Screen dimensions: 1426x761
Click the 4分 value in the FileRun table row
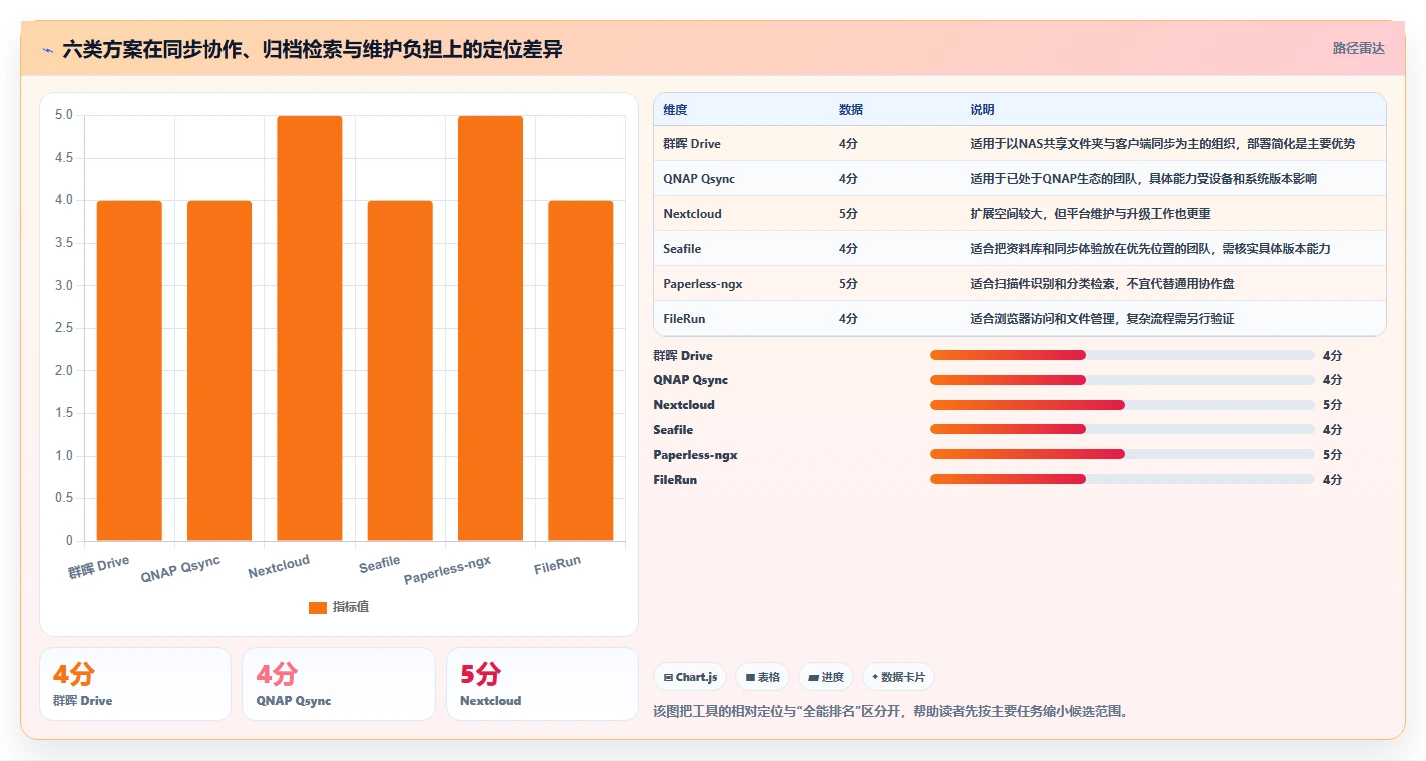click(x=848, y=319)
